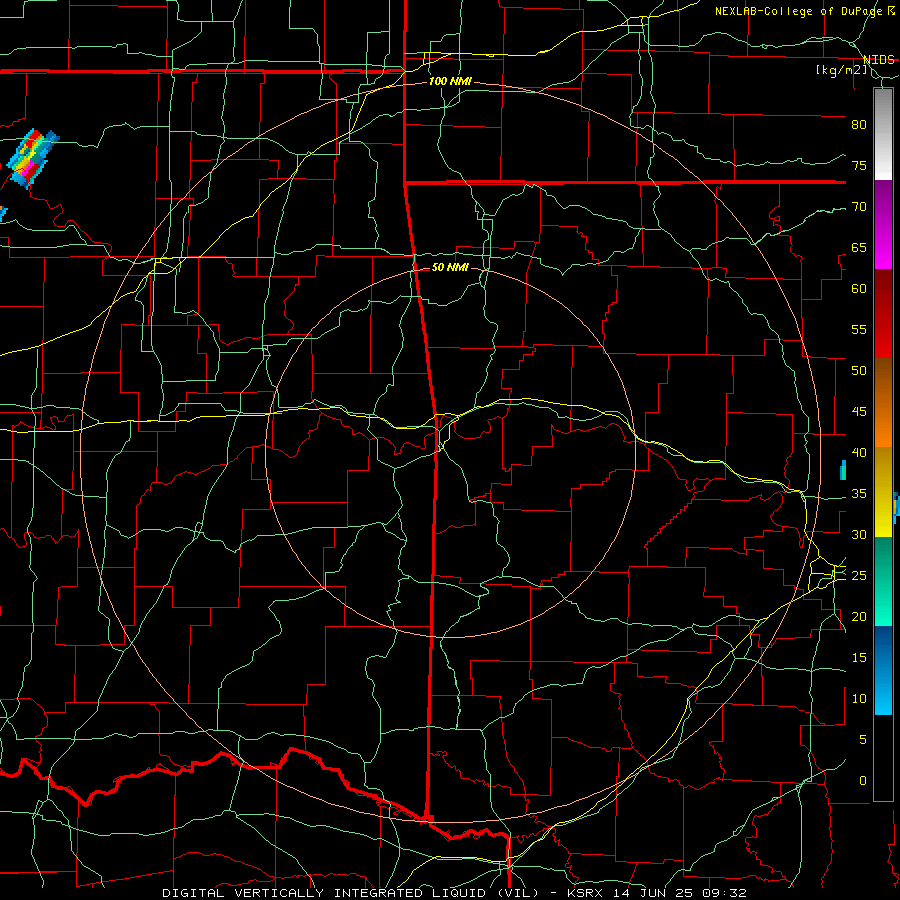Image resolution: width=900 pixels, height=900 pixels.
Task: Click the scale value 75
Action: pyautogui.click(x=859, y=166)
